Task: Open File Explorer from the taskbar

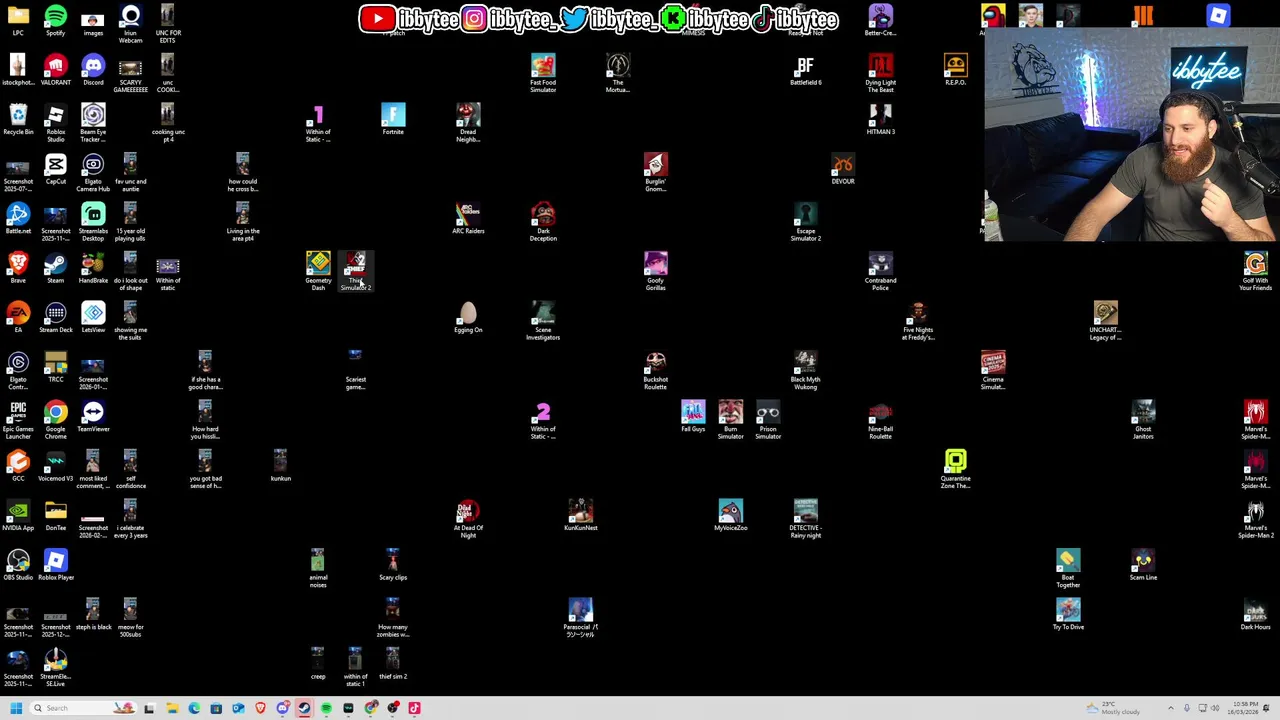Action: point(171,708)
